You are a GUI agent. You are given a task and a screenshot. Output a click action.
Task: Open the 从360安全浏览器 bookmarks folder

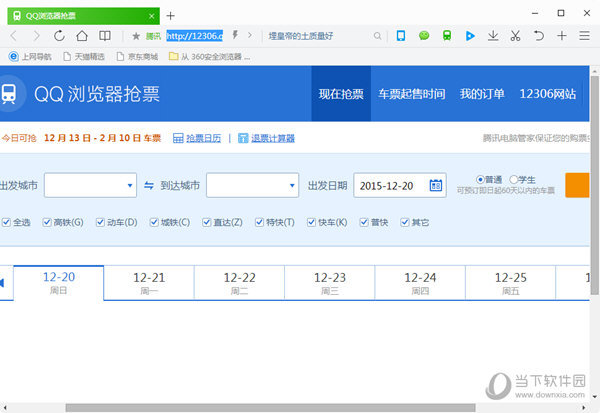209,57
